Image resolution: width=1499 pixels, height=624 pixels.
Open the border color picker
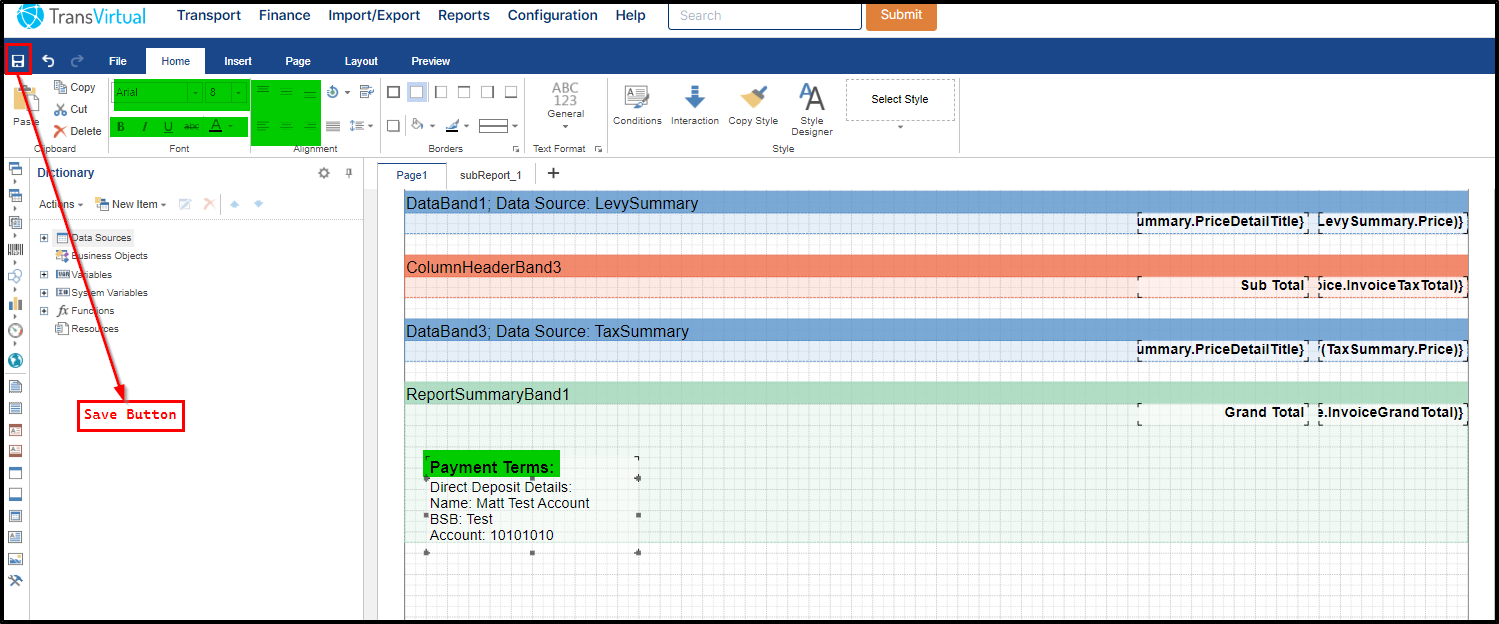456,126
